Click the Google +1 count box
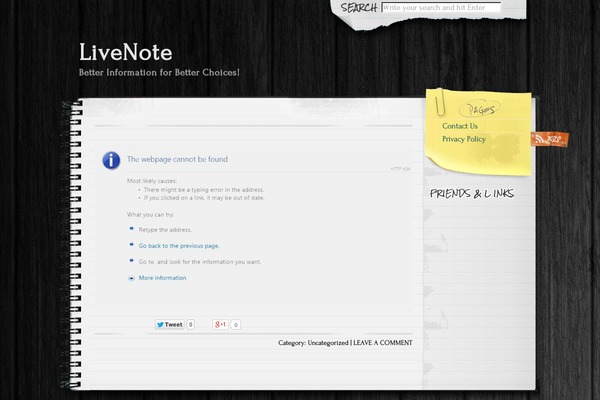Viewport: 600px width, 400px height. [236, 325]
